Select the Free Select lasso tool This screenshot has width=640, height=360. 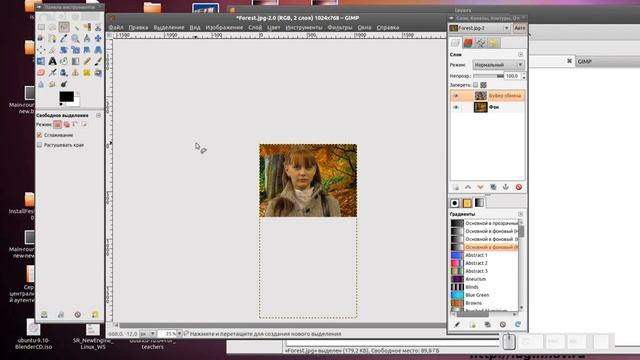point(64,27)
